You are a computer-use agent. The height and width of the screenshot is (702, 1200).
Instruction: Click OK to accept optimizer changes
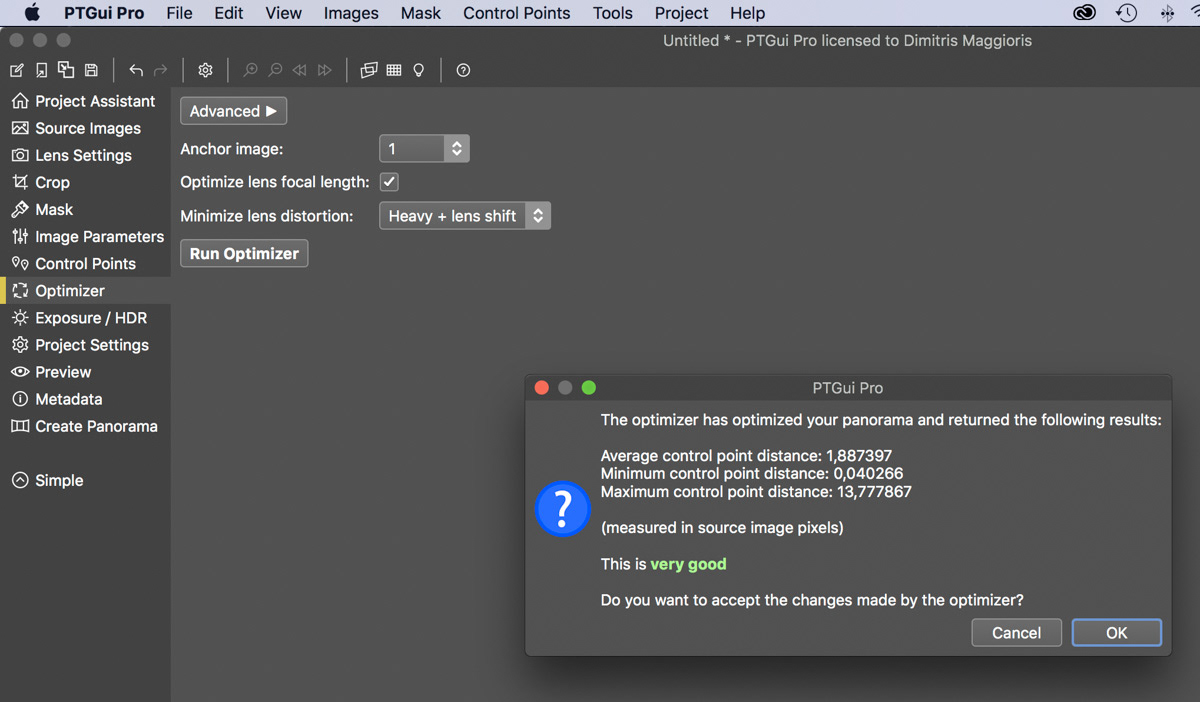[x=1116, y=633]
